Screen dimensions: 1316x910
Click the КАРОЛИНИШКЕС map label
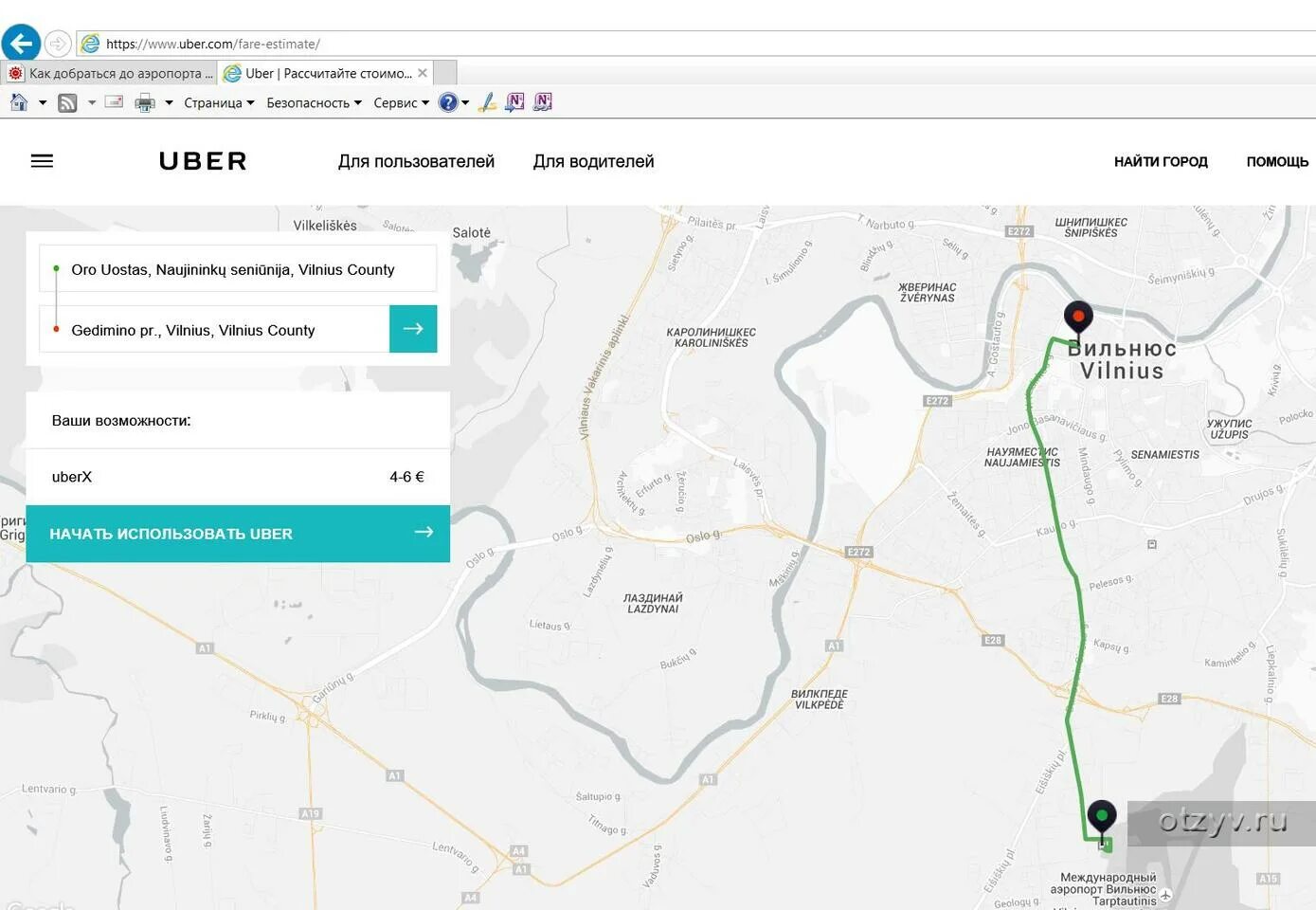pos(712,337)
